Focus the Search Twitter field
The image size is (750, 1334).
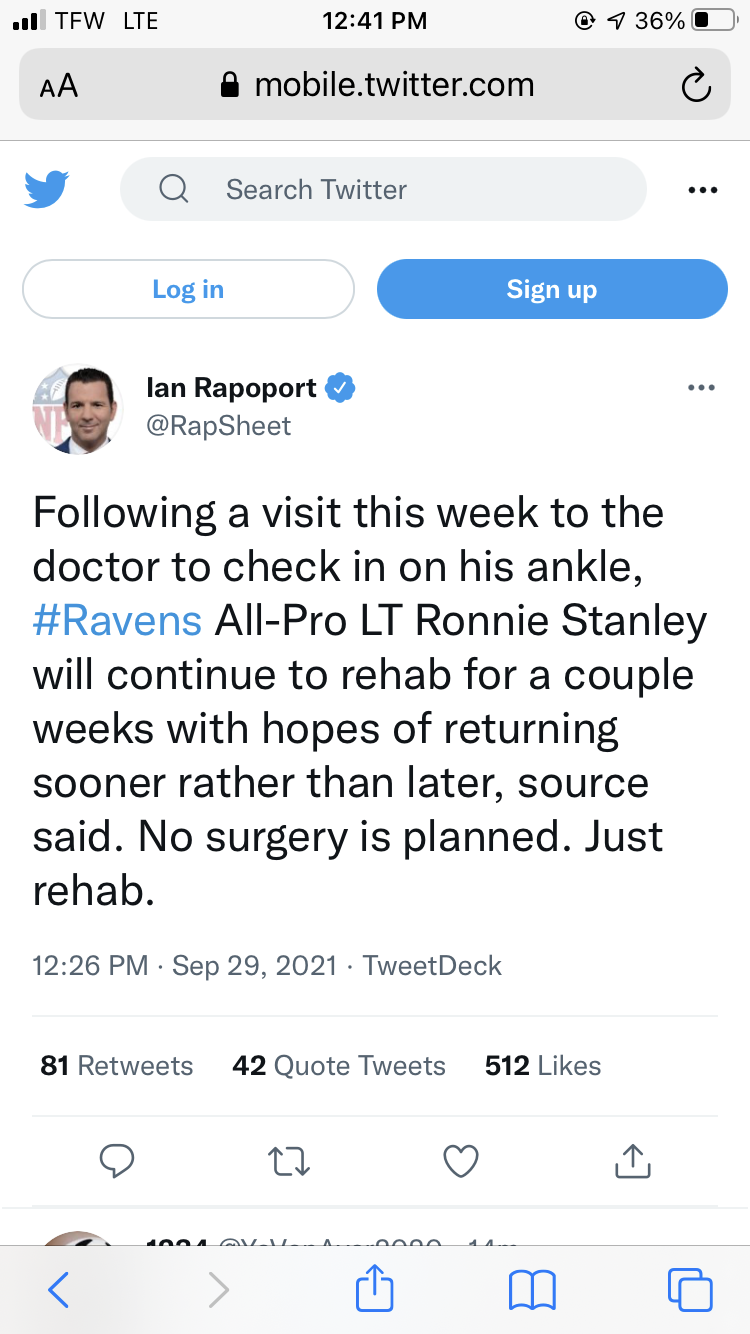tap(383, 189)
